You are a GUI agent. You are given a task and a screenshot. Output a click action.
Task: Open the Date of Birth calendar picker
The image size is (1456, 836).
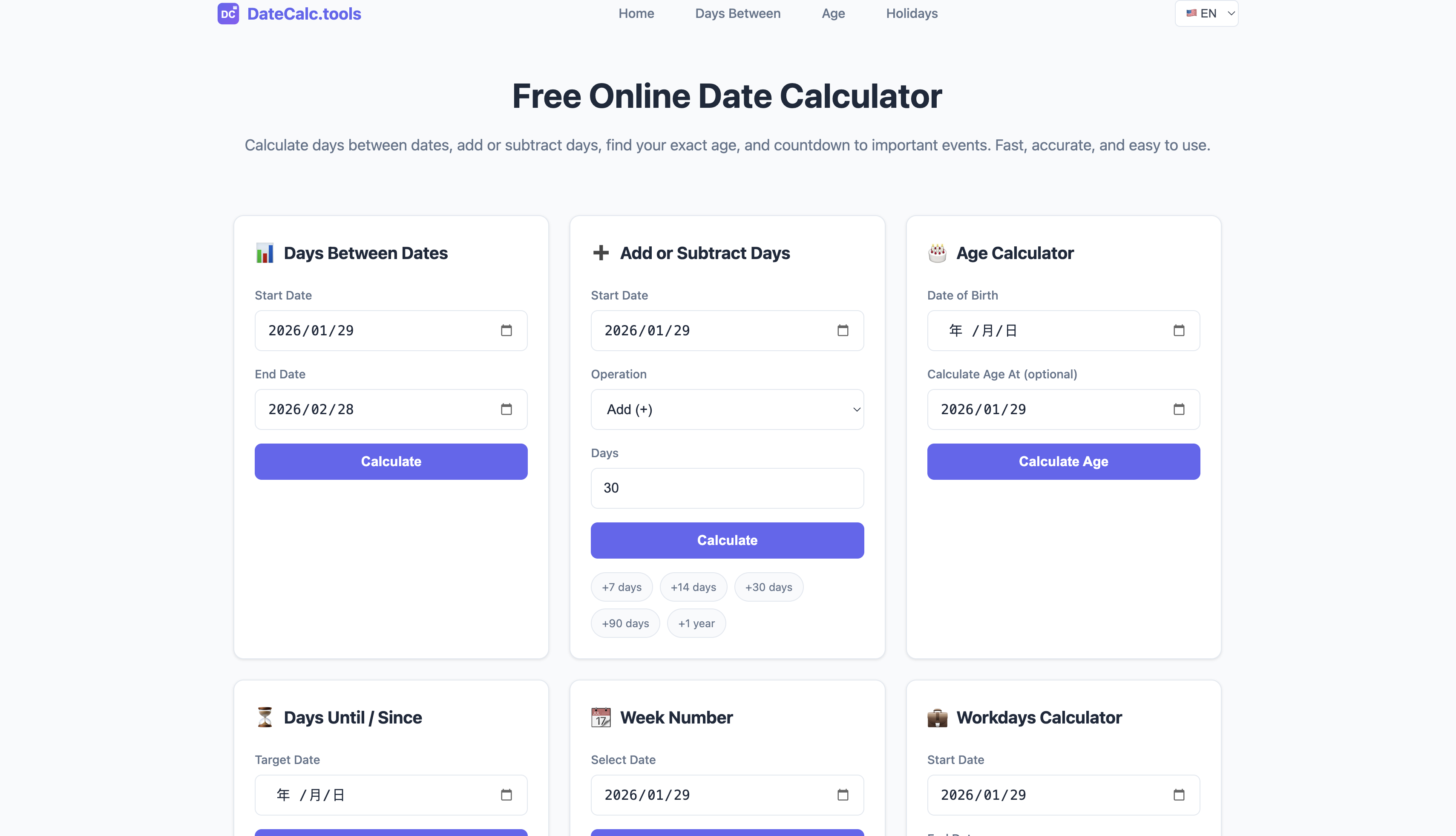pos(1179,331)
